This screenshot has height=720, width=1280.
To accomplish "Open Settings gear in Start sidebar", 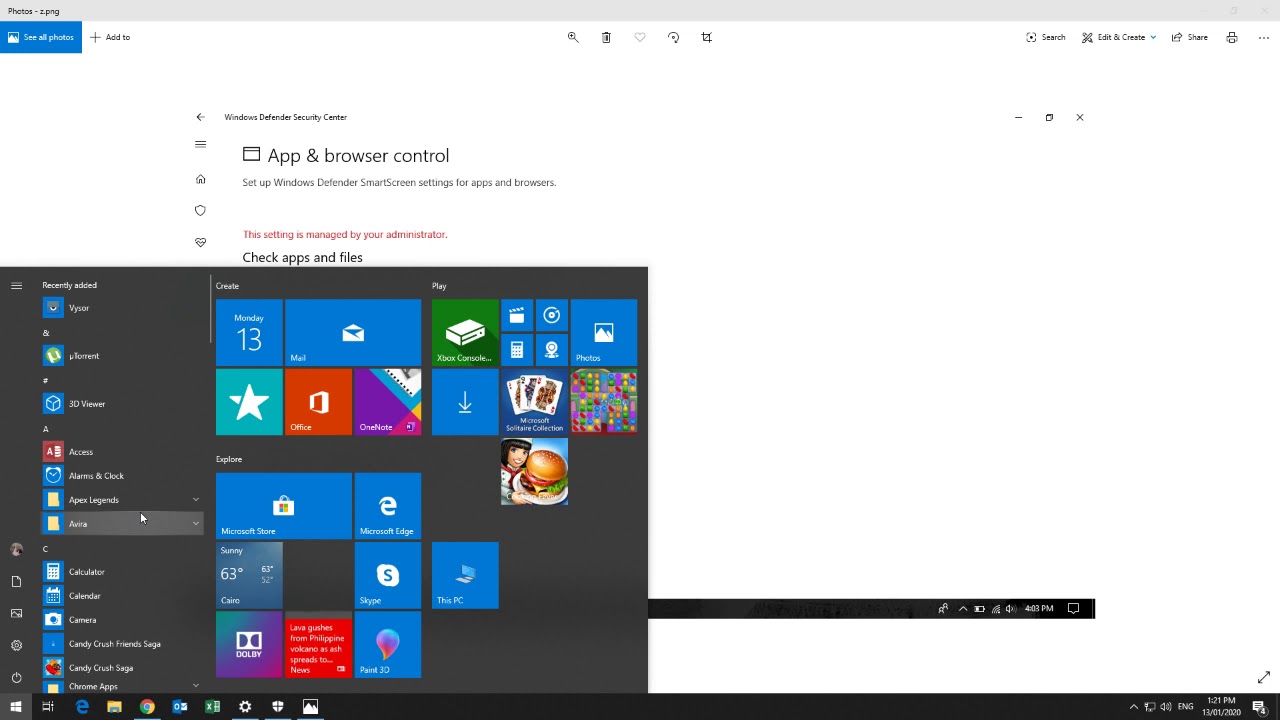I will click(16, 645).
